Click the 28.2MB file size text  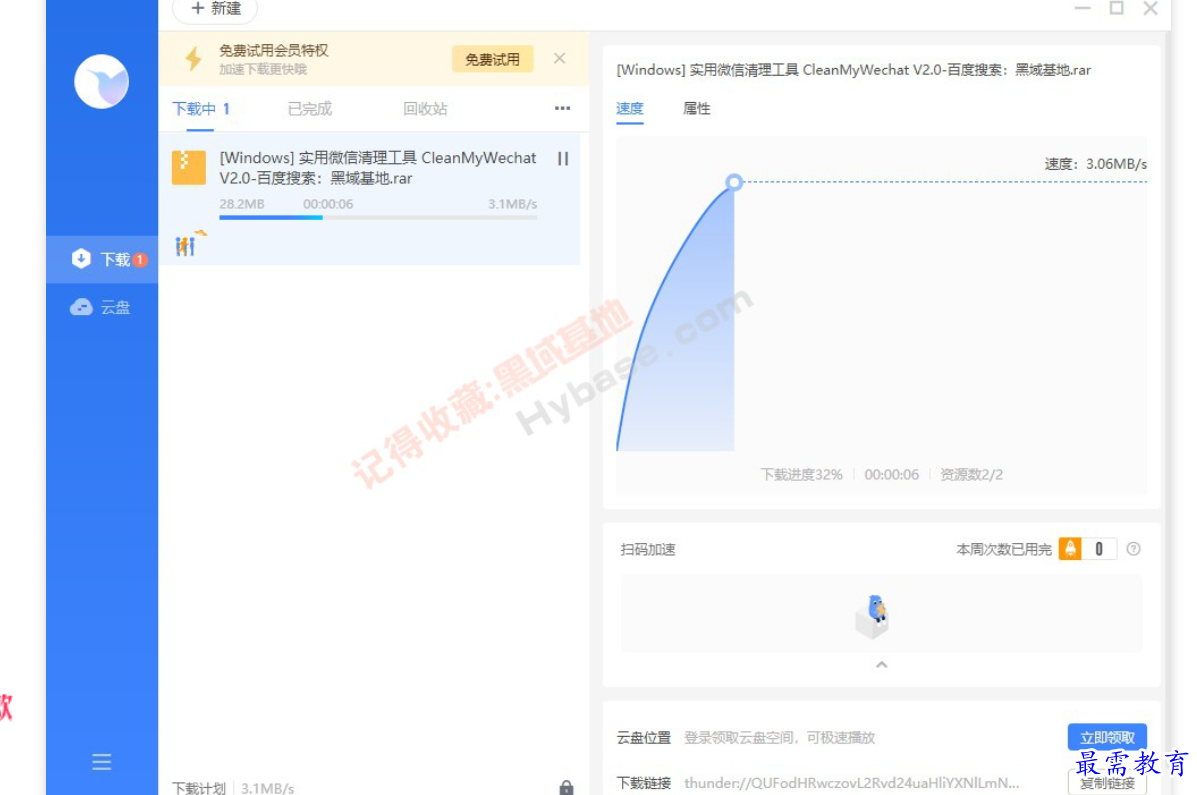tap(241, 204)
